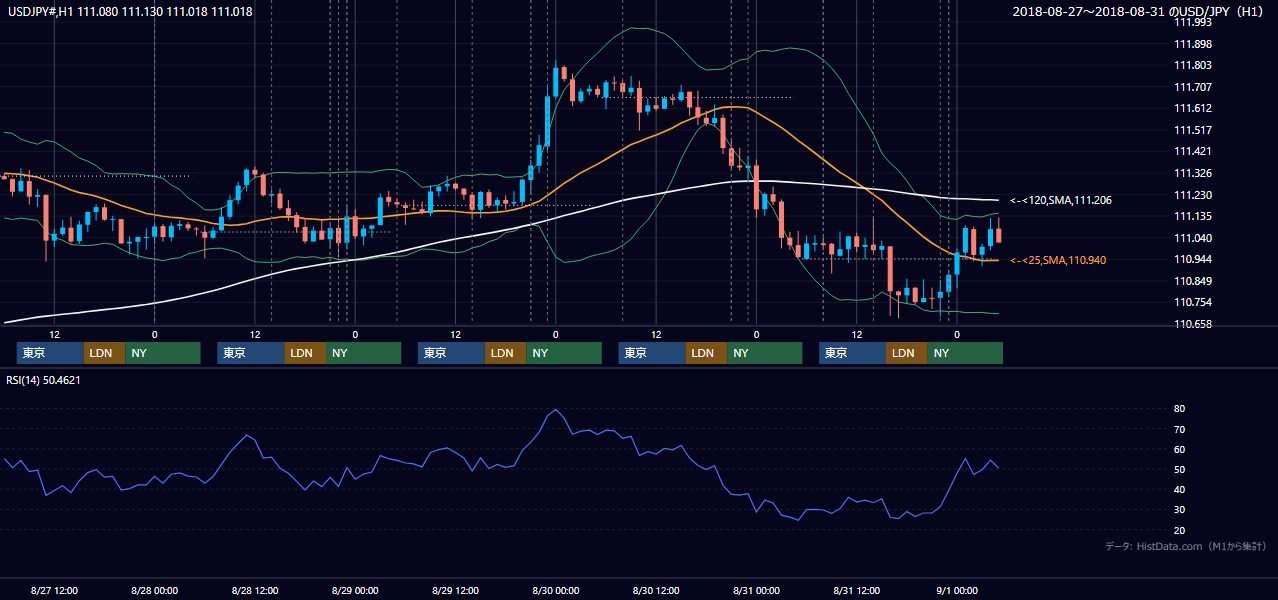Click the 8/29 12:00 date label
Screen dimensions: 1278x600
455,591
